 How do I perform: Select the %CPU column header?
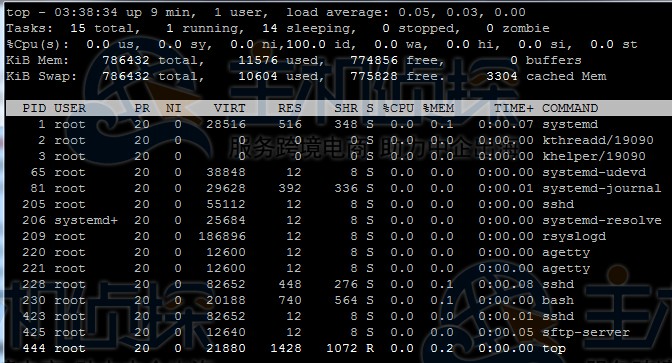[x=398, y=108]
